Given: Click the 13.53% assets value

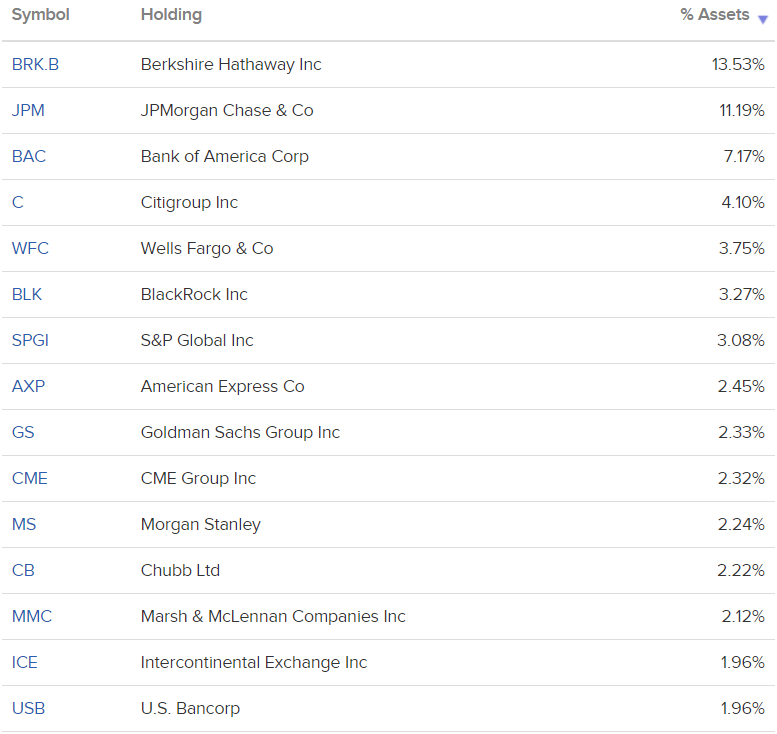Looking at the screenshot, I should (x=738, y=64).
